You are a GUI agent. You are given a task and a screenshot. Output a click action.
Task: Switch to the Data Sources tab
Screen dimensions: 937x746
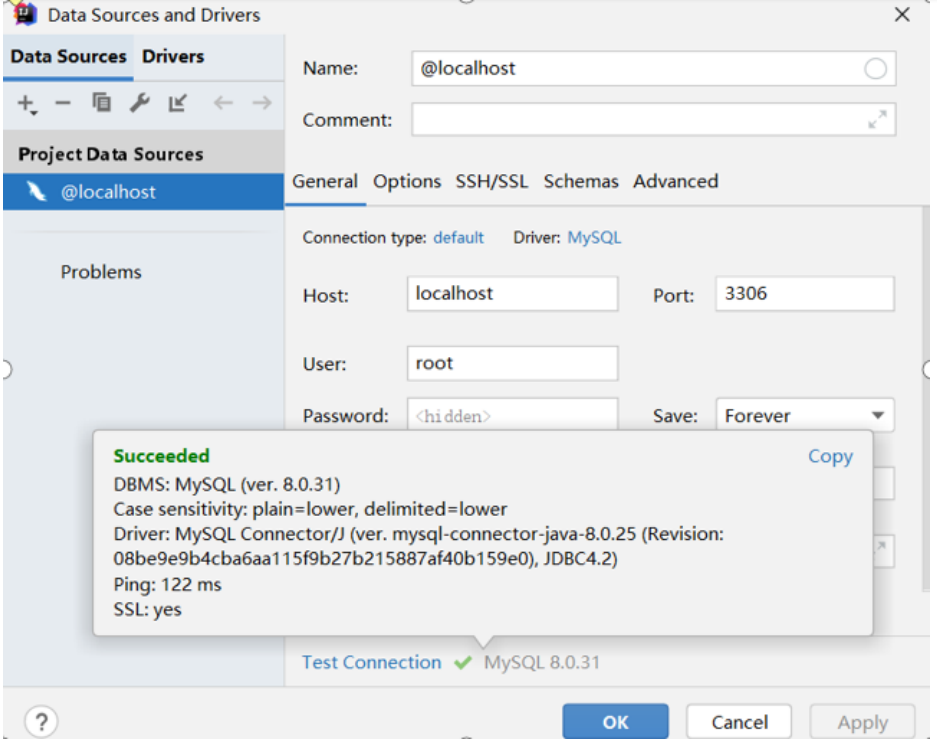tap(68, 57)
